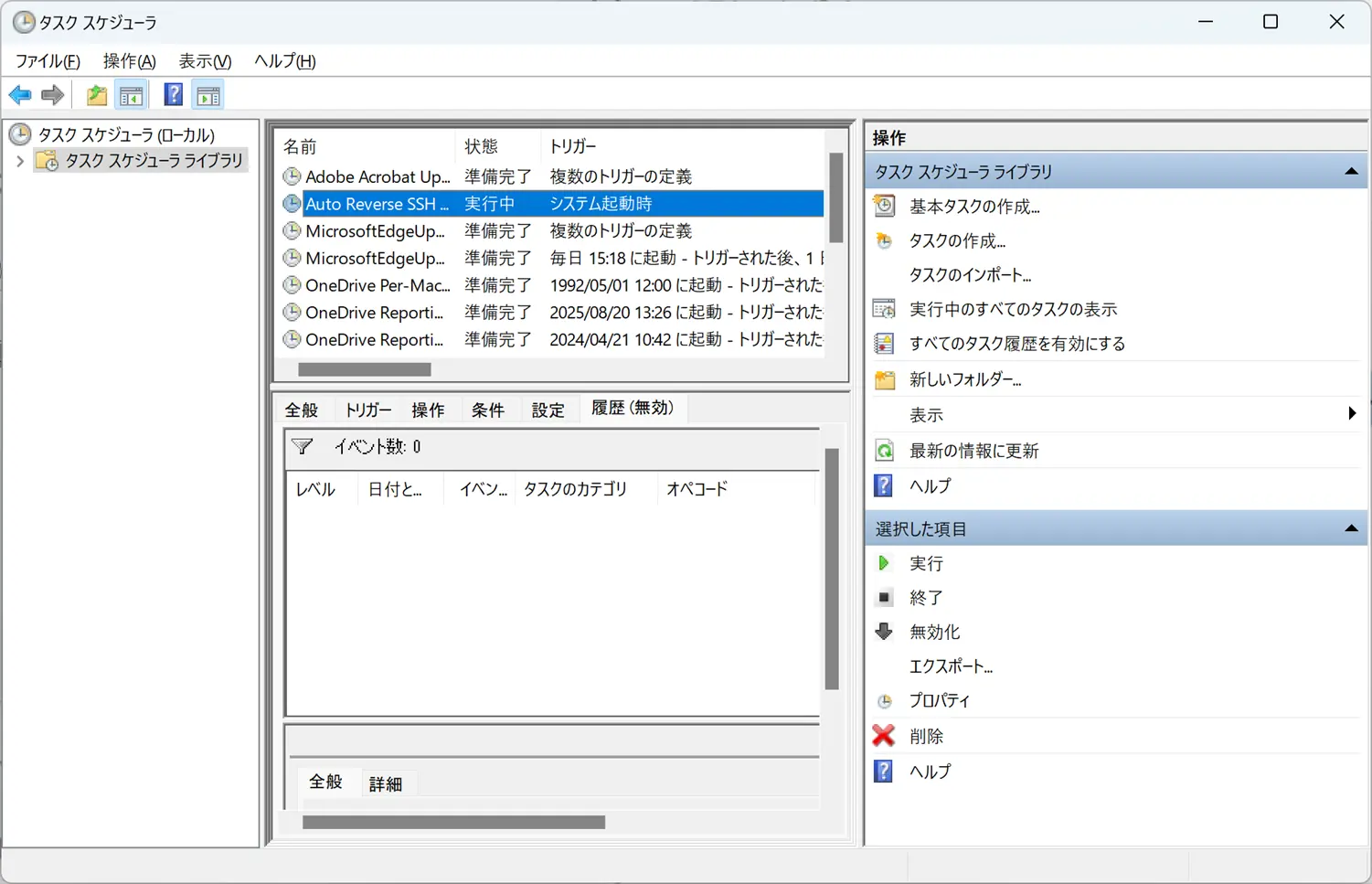Select the OneDrive Reporti task dated 2024/04/21
The image size is (1372, 884).
[552, 339]
